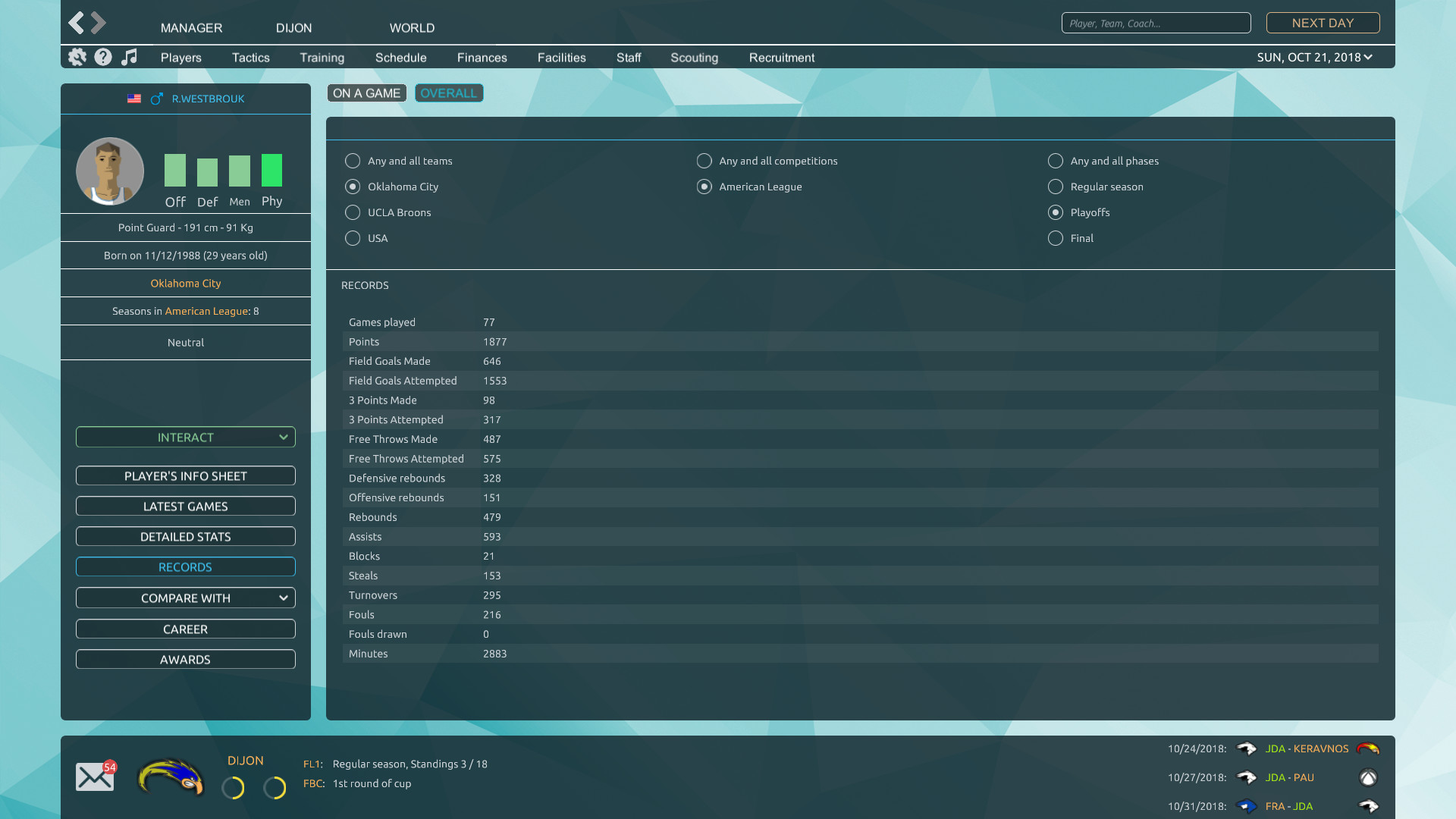This screenshot has width=1456, height=819.
Task: Click the American flag icon on player card
Action: pos(133,98)
